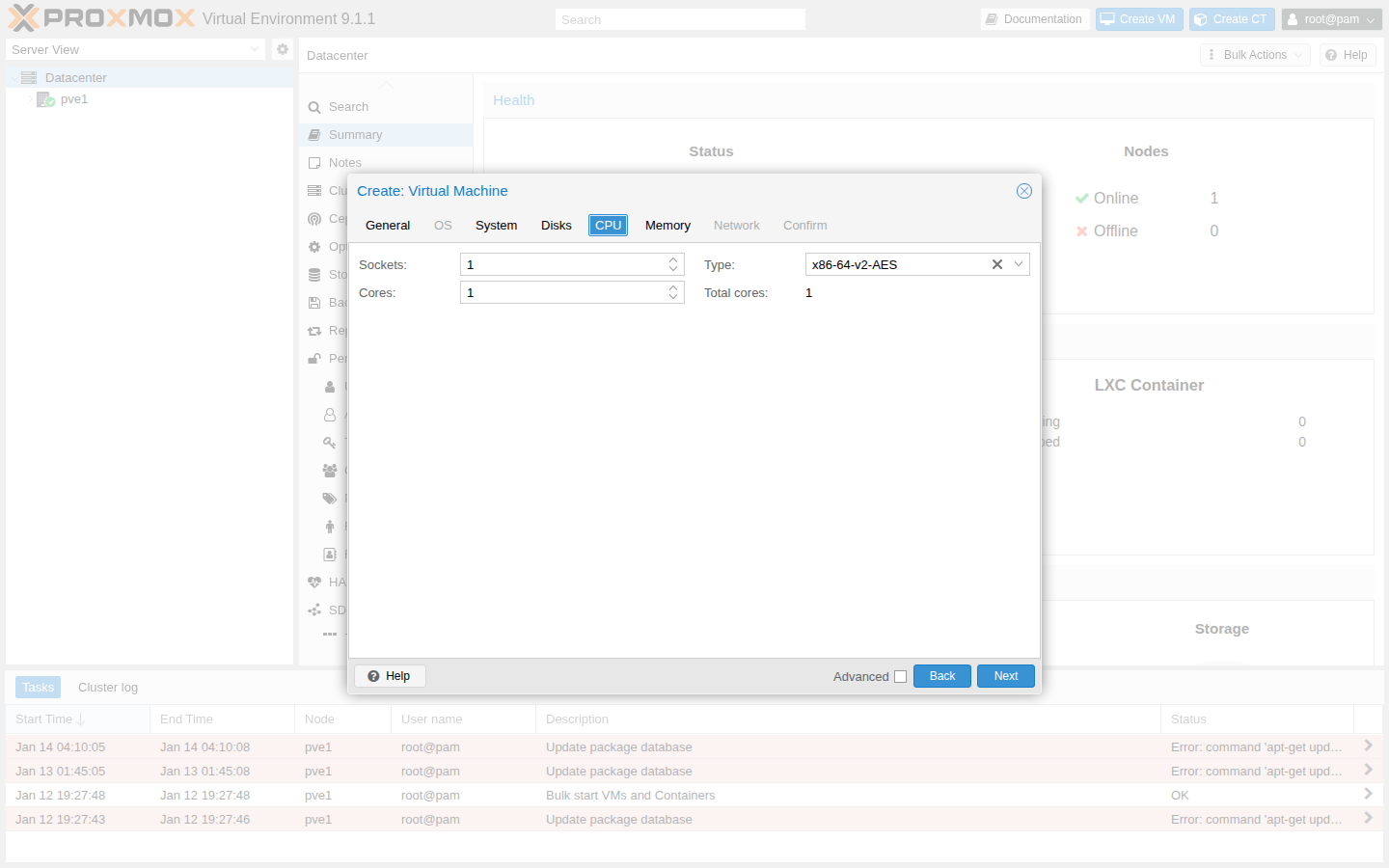
Task: Click the Ceph icon in the sidebar
Action: coord(314,218)
